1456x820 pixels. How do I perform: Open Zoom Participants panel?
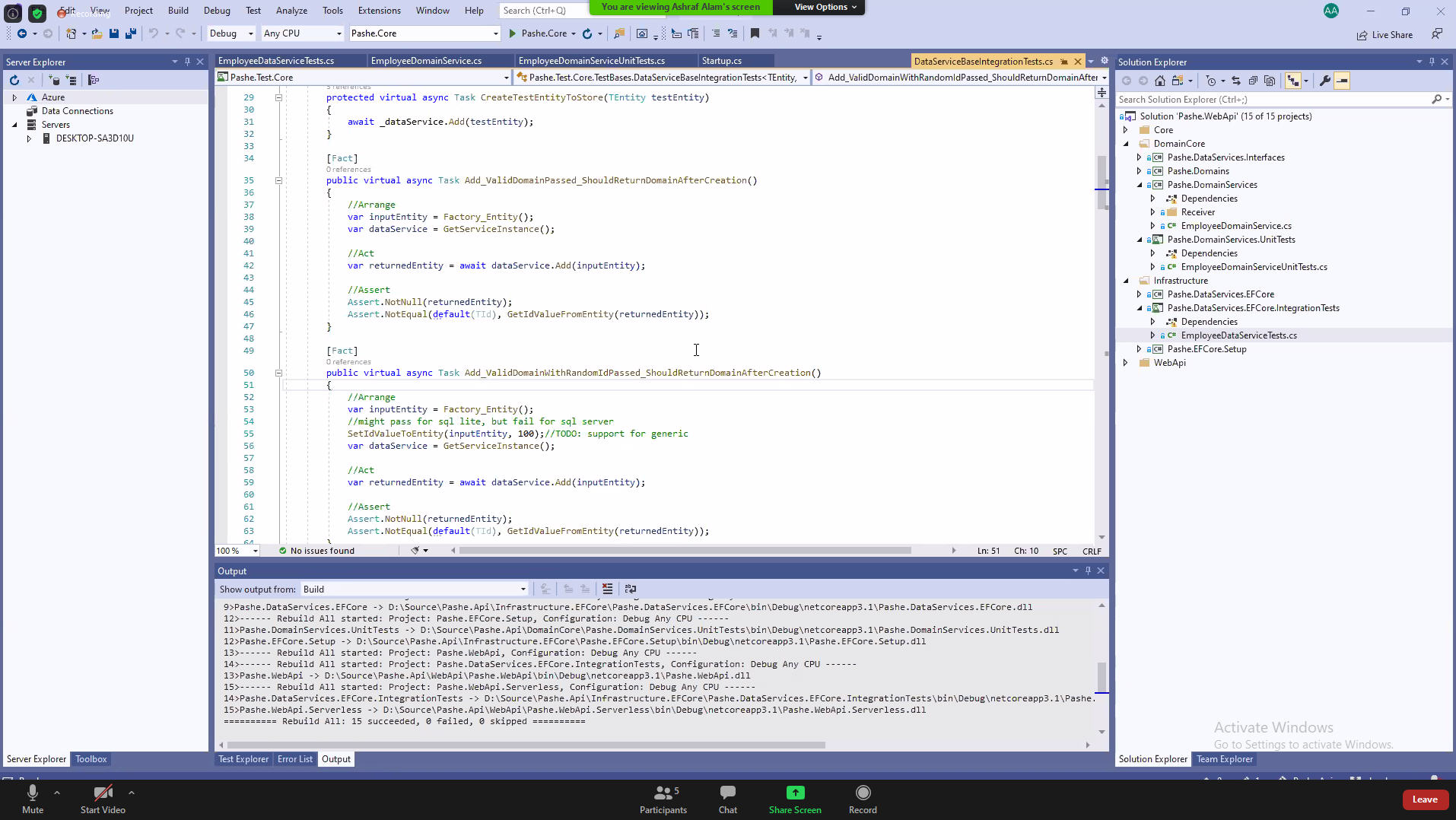pyautogui.click(x=663, y=799)
